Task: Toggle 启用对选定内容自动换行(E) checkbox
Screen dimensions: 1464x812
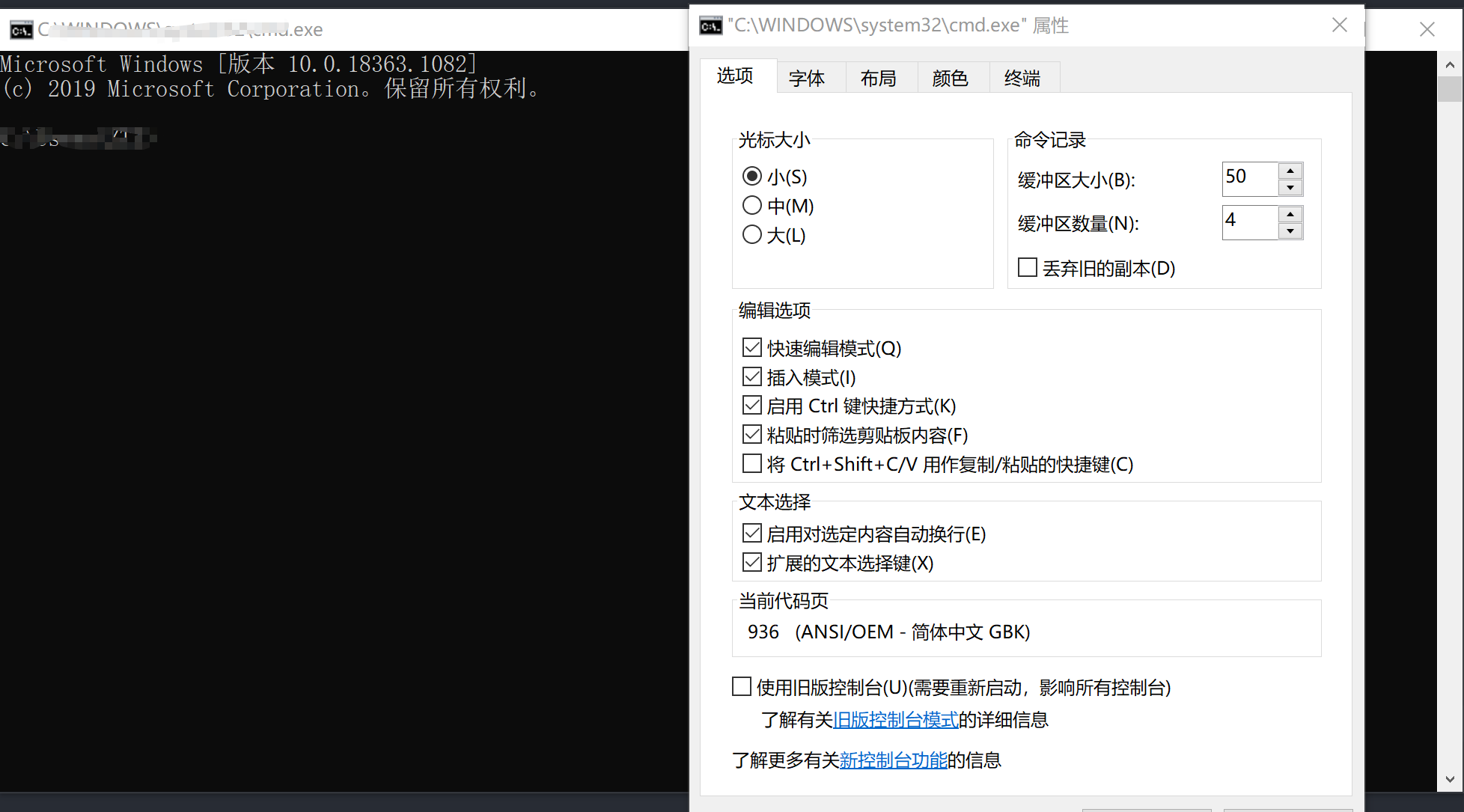Action: (752, 533)
